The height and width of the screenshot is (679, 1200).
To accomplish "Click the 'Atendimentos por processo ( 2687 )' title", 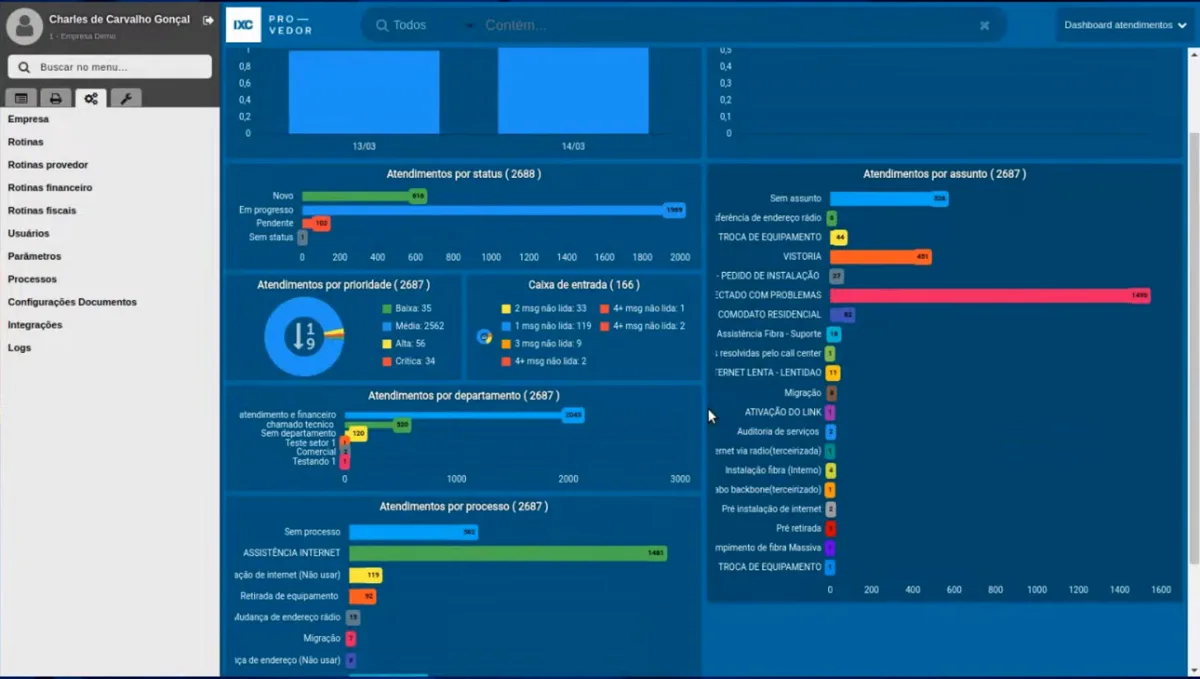I will tap(464, 507).
